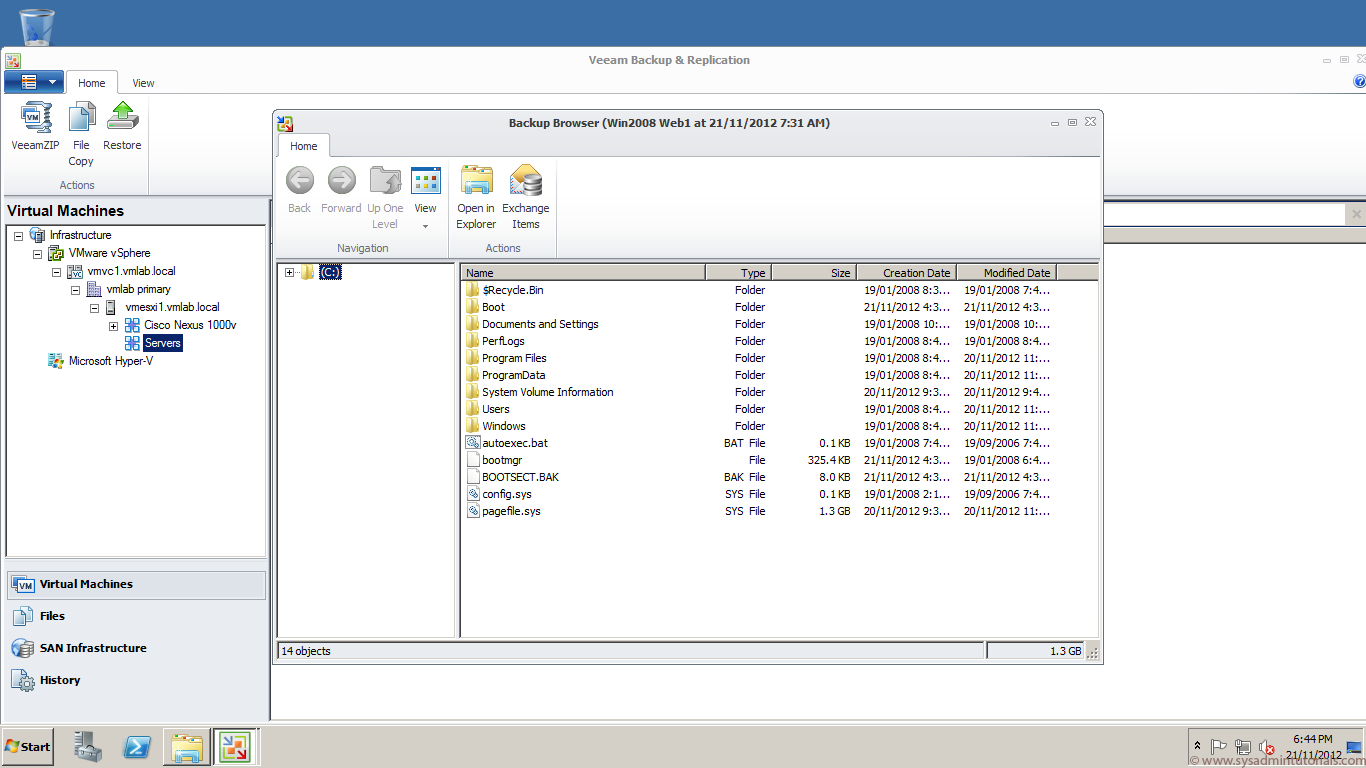Expand the Cisco Nexus 1000v node
Viewport: 1366px width, 768px height.
click(x=113, y=325)
